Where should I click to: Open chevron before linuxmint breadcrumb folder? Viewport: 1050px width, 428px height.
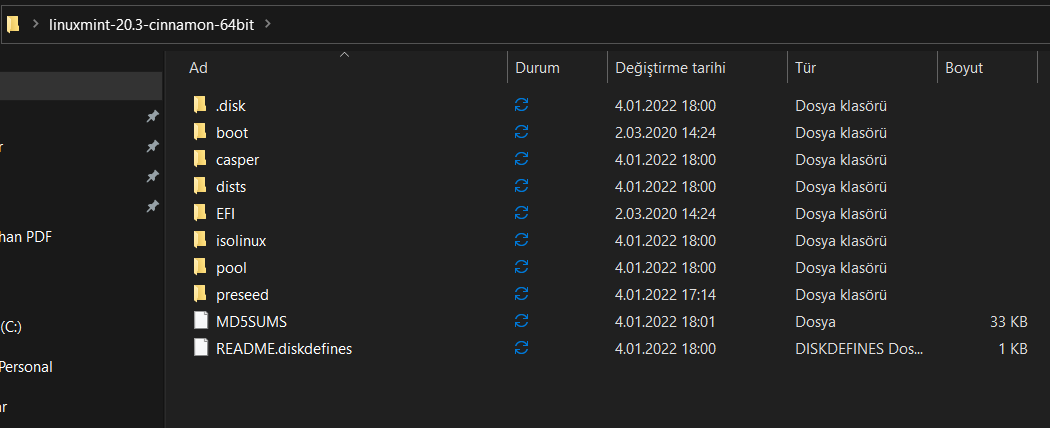pos(36,24)
